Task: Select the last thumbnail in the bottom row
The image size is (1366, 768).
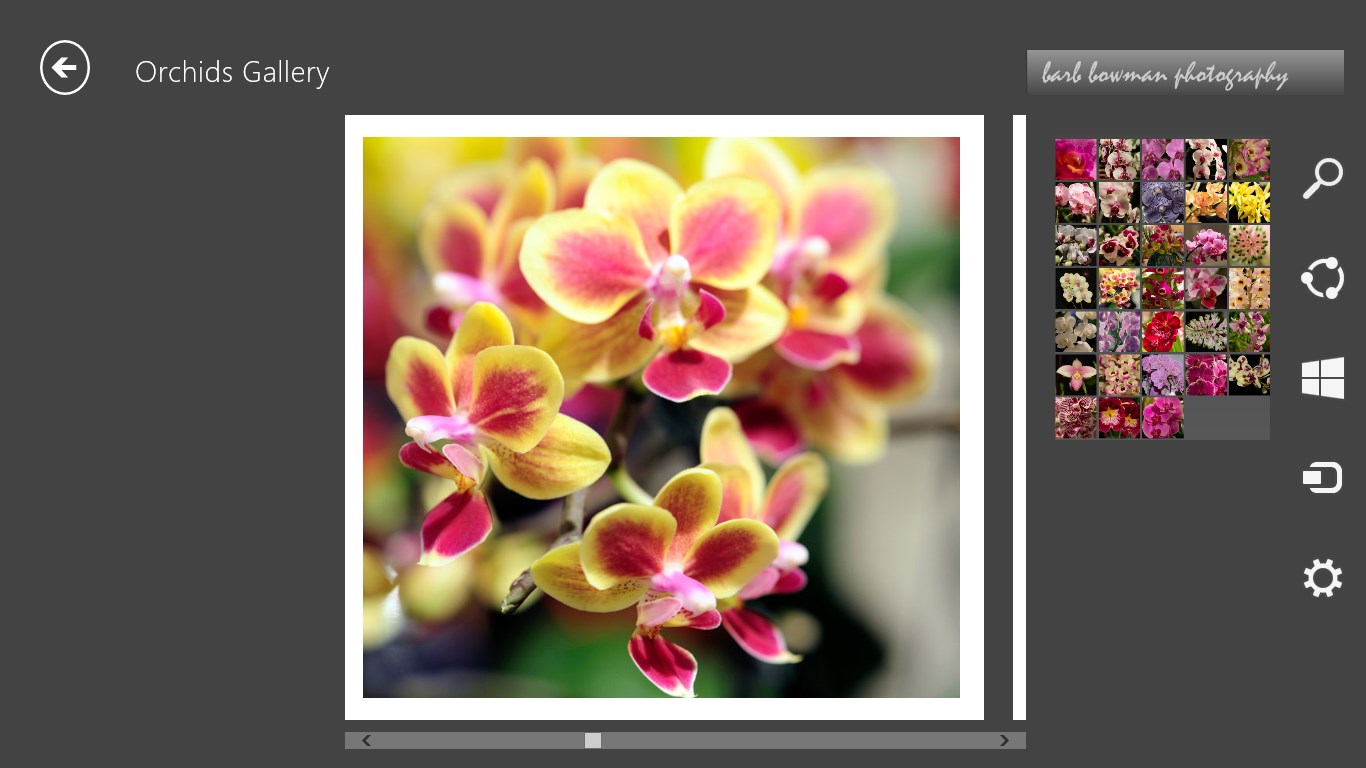Action: pyautogui.click(x=1163, y=417)
